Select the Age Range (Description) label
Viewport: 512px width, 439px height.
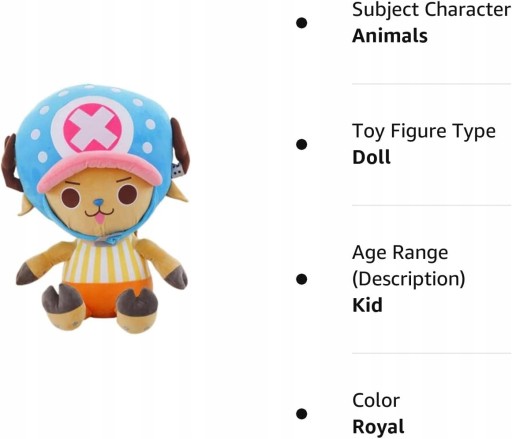point(409,265)
